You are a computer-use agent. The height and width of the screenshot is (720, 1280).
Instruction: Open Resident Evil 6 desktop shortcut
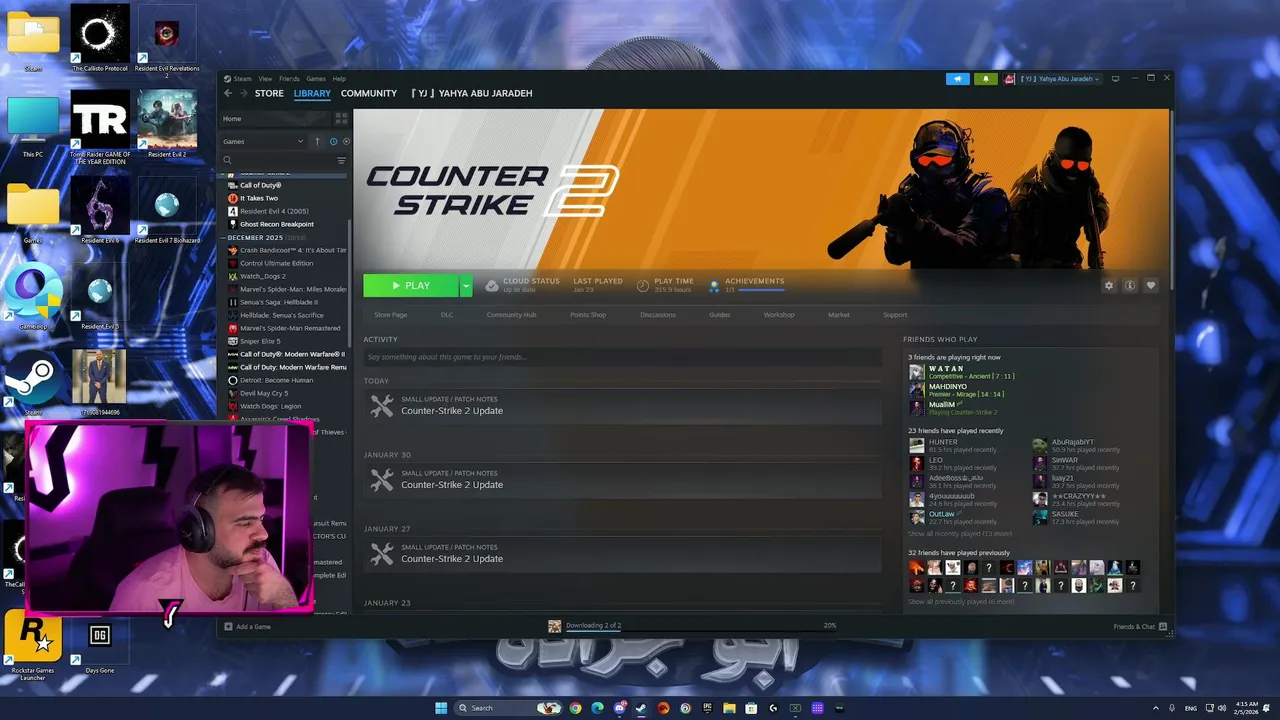coord(100,211)
